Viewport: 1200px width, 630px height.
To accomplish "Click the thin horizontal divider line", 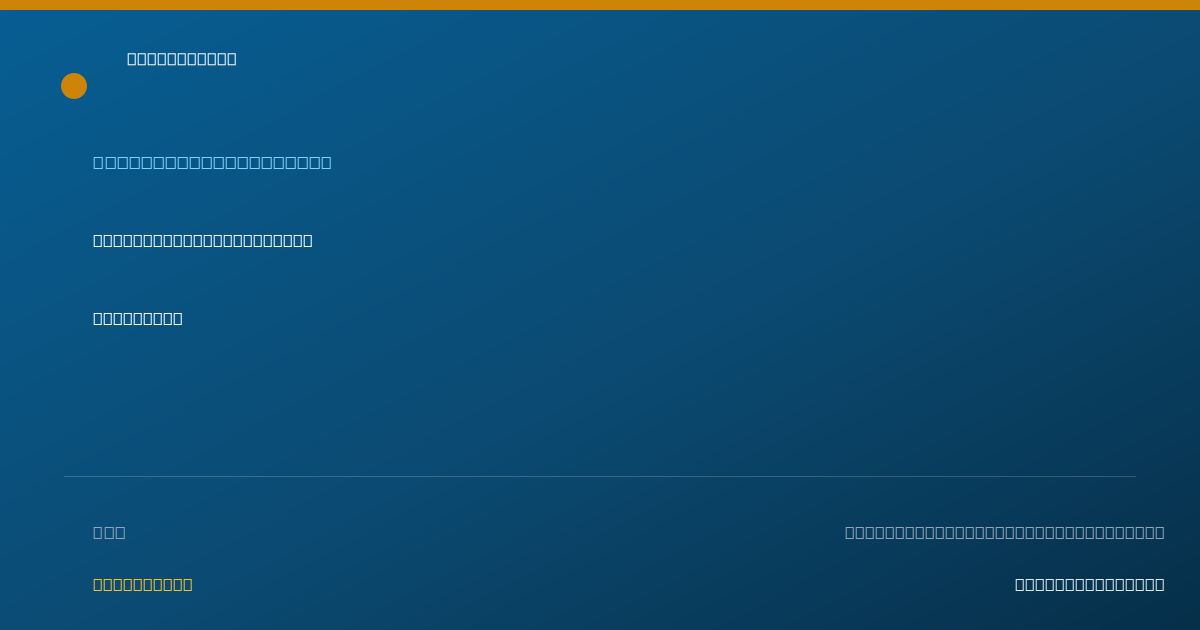I will coord(600,476).
